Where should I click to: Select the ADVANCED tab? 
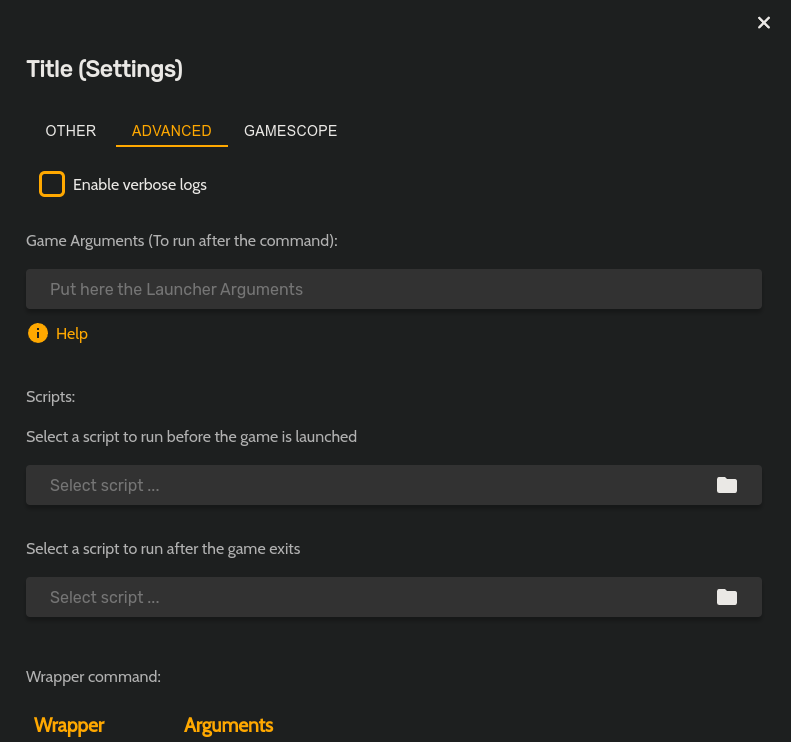[x=172, y=131]
